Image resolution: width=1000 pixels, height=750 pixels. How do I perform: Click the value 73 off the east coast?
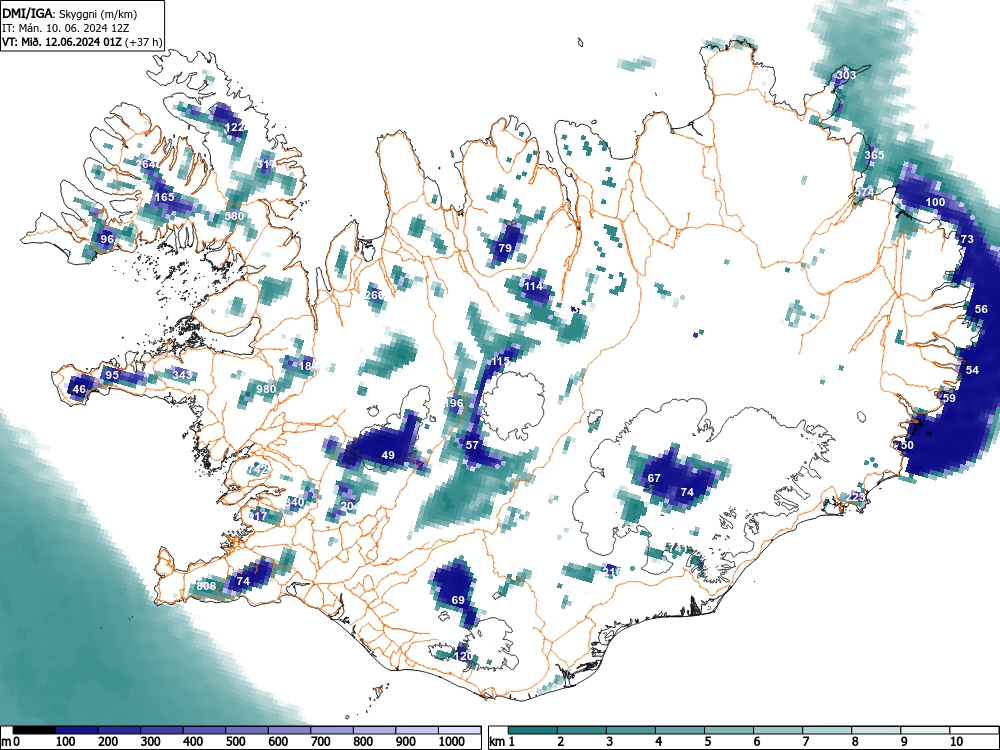[967, 239]
